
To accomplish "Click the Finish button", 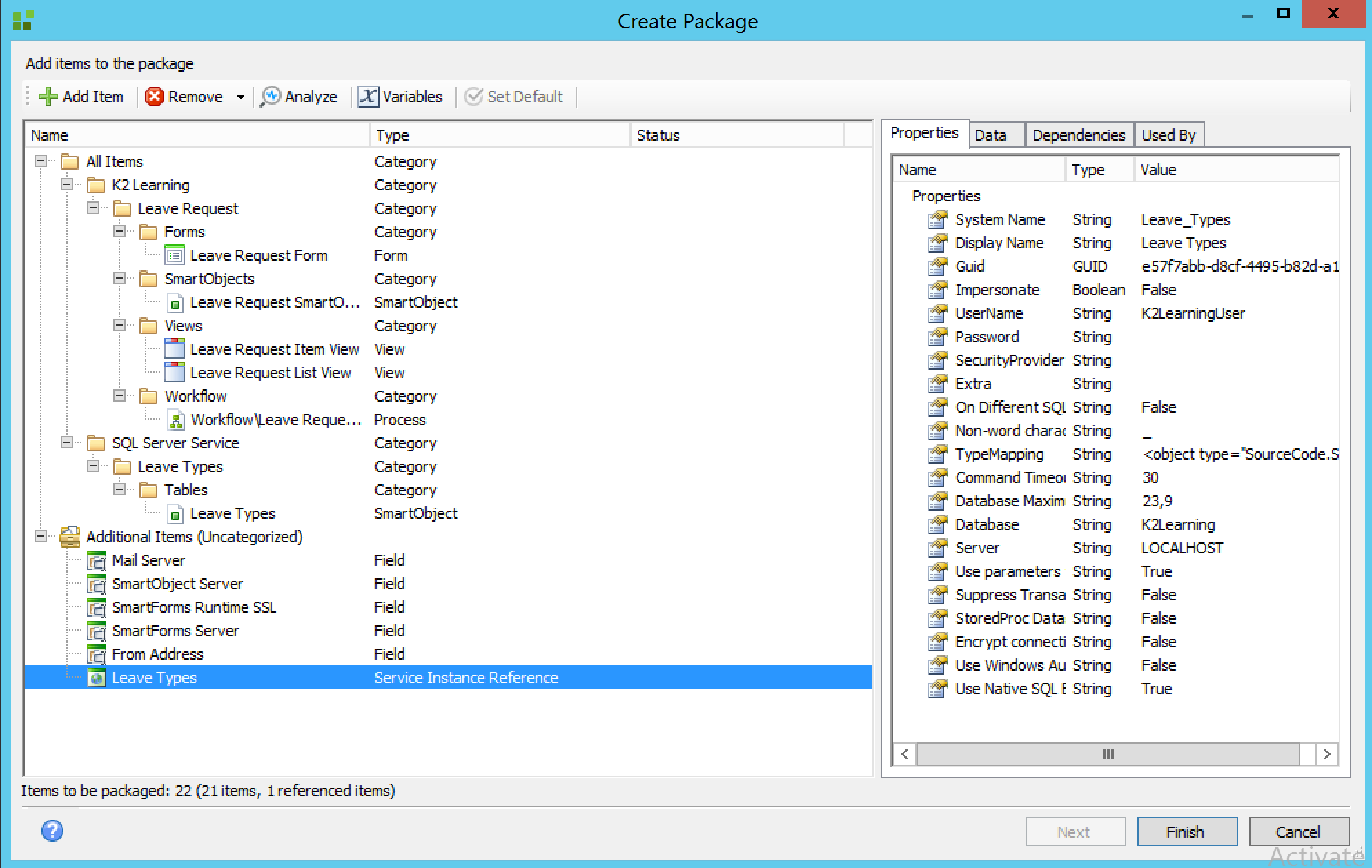I will pyautogui.click(x=1186, y=831).
